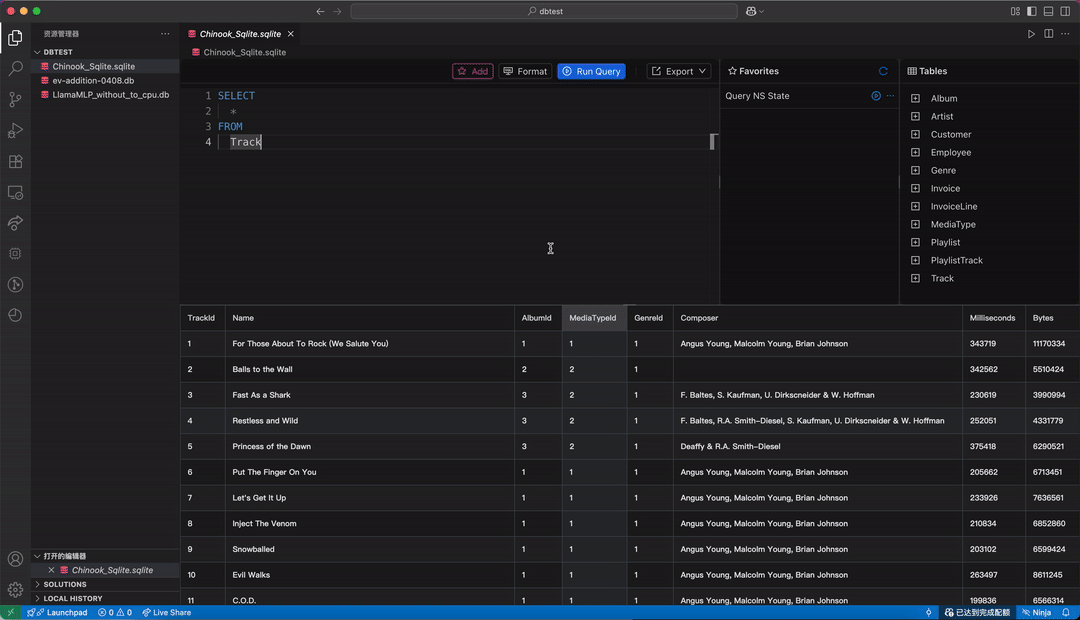This screenshot has width=1080, height=620.
Task: Click the Add favorite button
Action: 472,71
